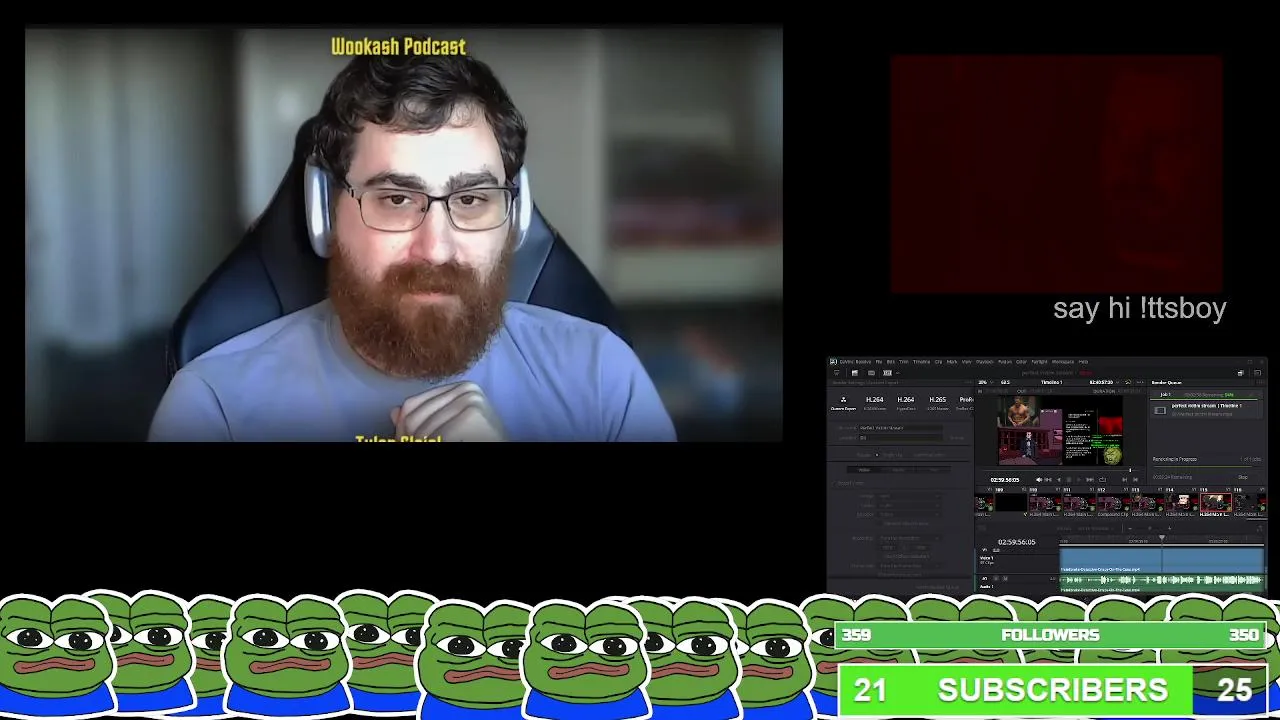
Task: Open the Timeline menu
Action: click(921, 362)
